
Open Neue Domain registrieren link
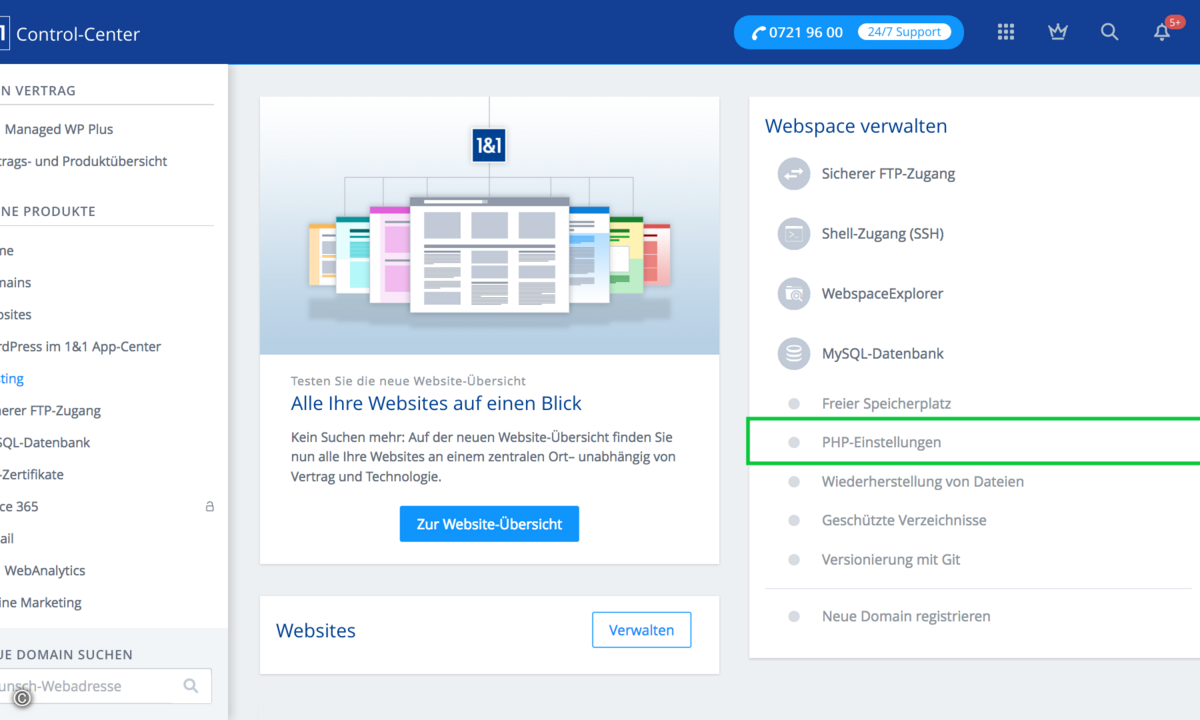tap(906, 617)
